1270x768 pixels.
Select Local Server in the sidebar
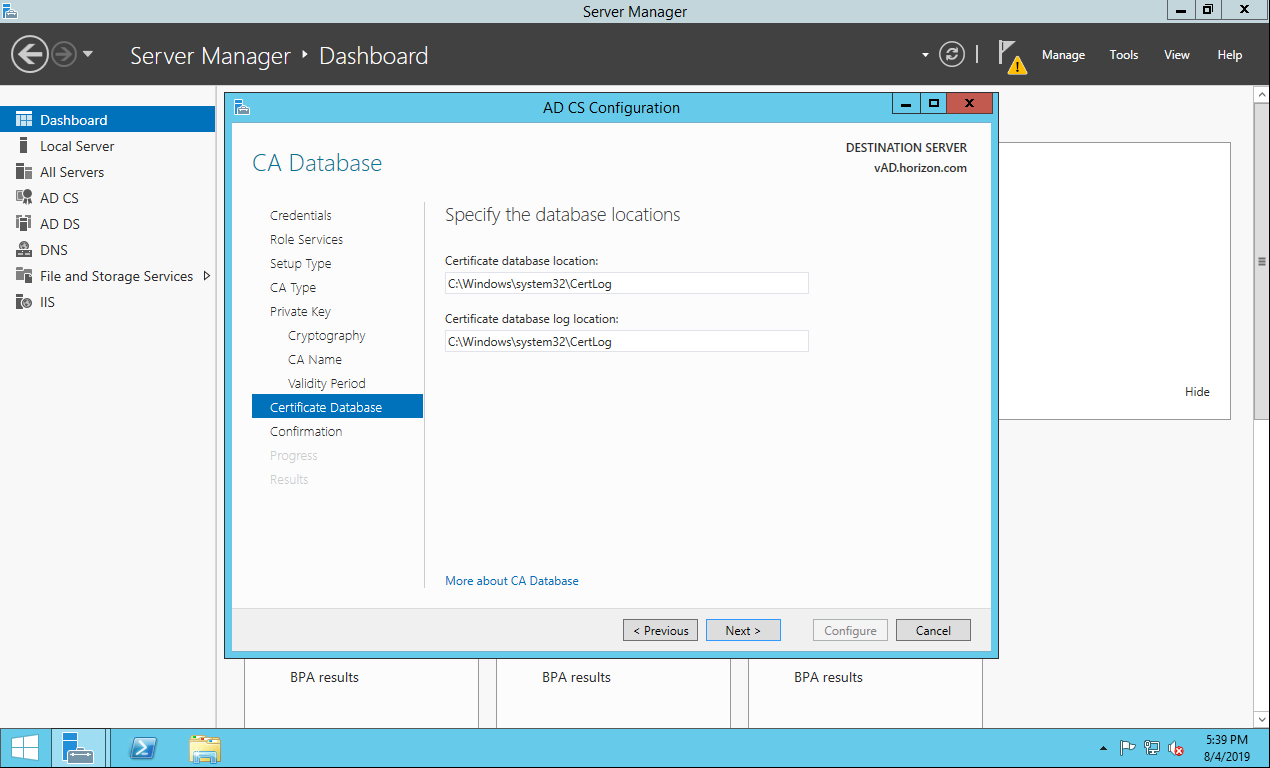point(77,146)
